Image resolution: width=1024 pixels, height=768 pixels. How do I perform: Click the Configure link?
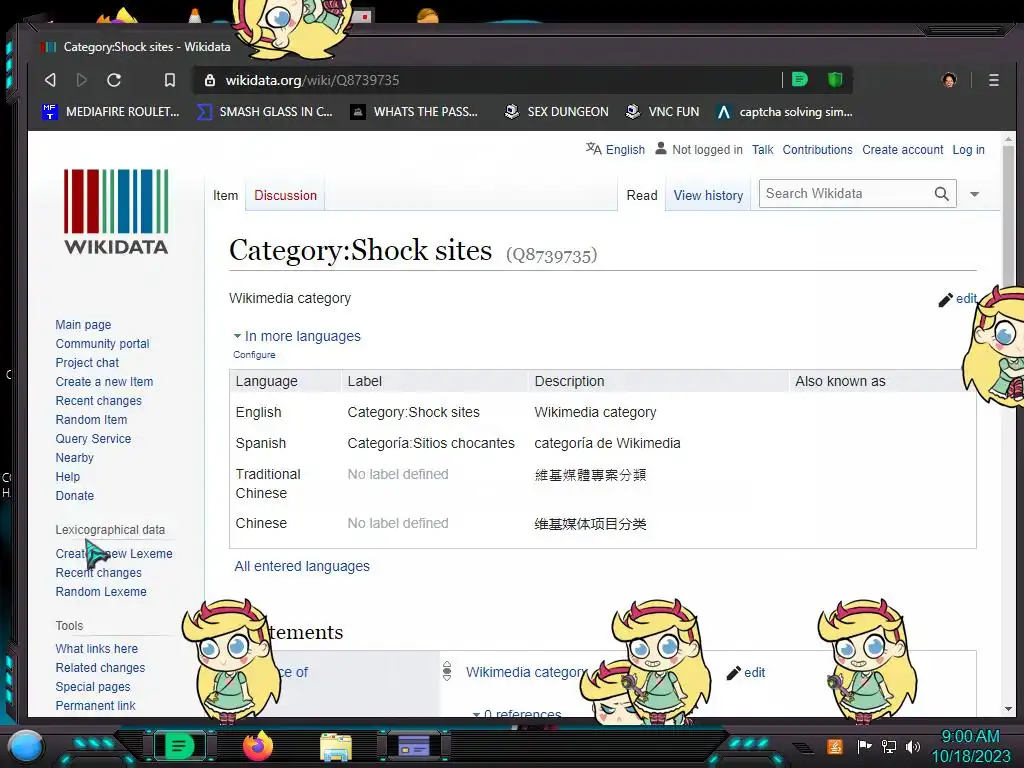(x=254, y=355)
